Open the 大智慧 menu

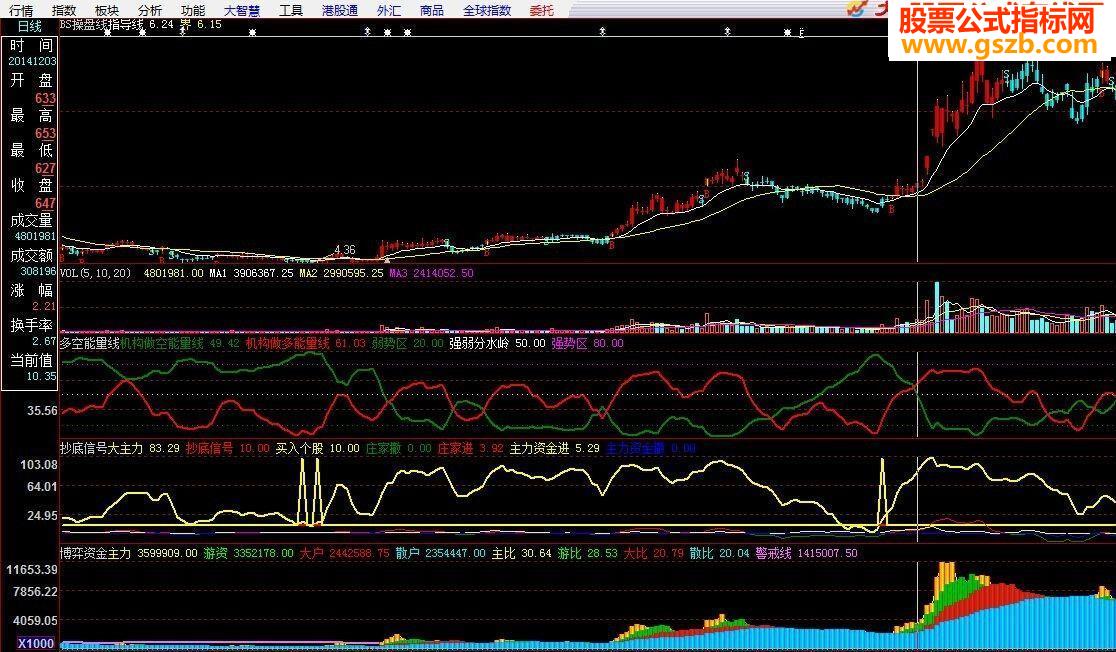tap(242, 10)
